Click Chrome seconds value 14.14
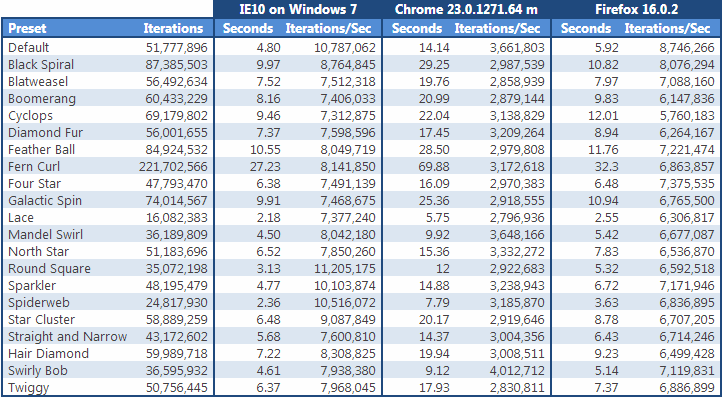Image resolution: width=723 pixels, height=398 pixels. 434,48
